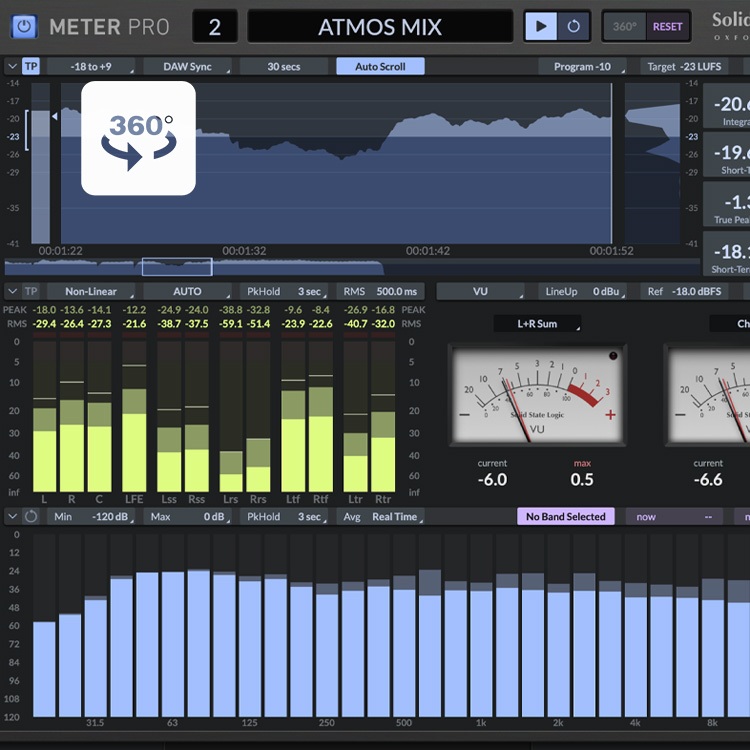Click the small 360° header button
Screen dimensions: 750x750
pos(624,27)
